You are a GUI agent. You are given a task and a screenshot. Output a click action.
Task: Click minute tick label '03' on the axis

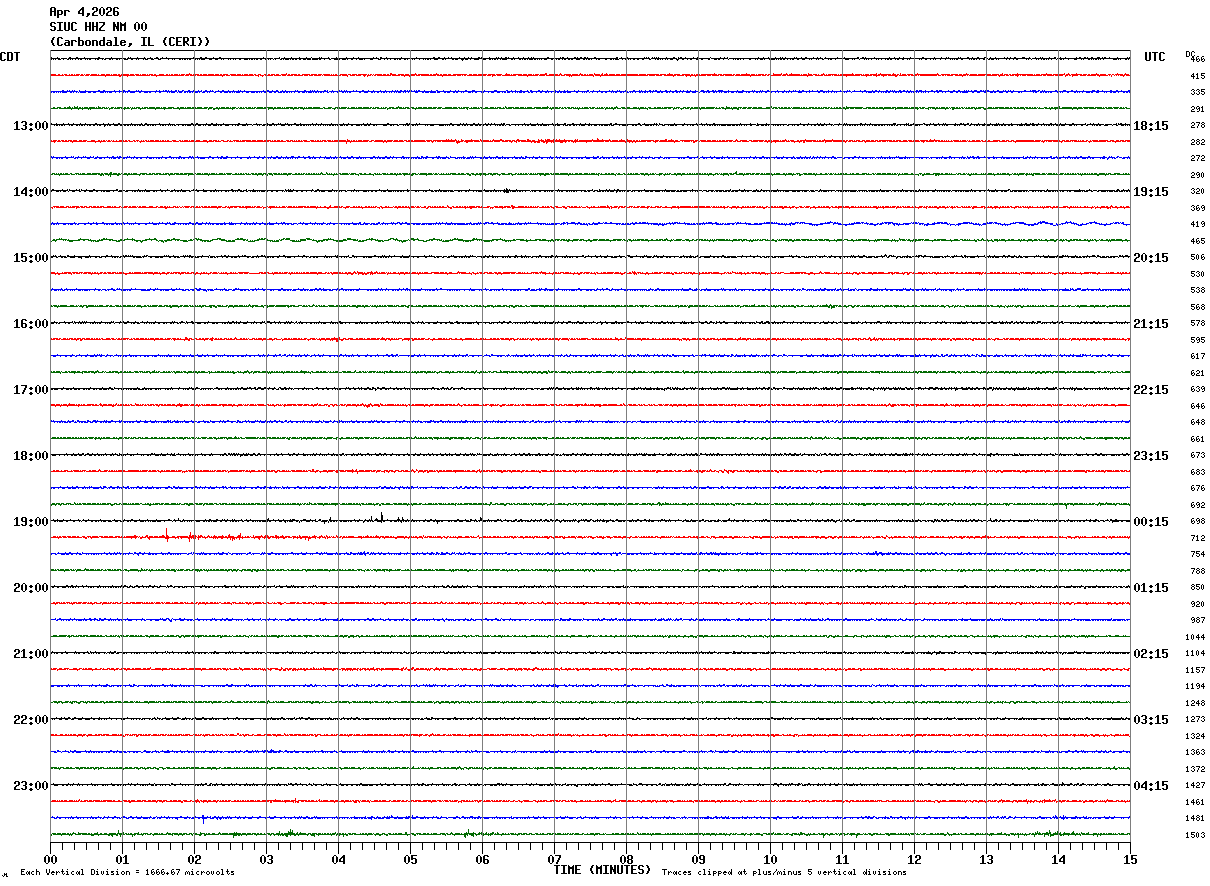[x=266, y=859]
